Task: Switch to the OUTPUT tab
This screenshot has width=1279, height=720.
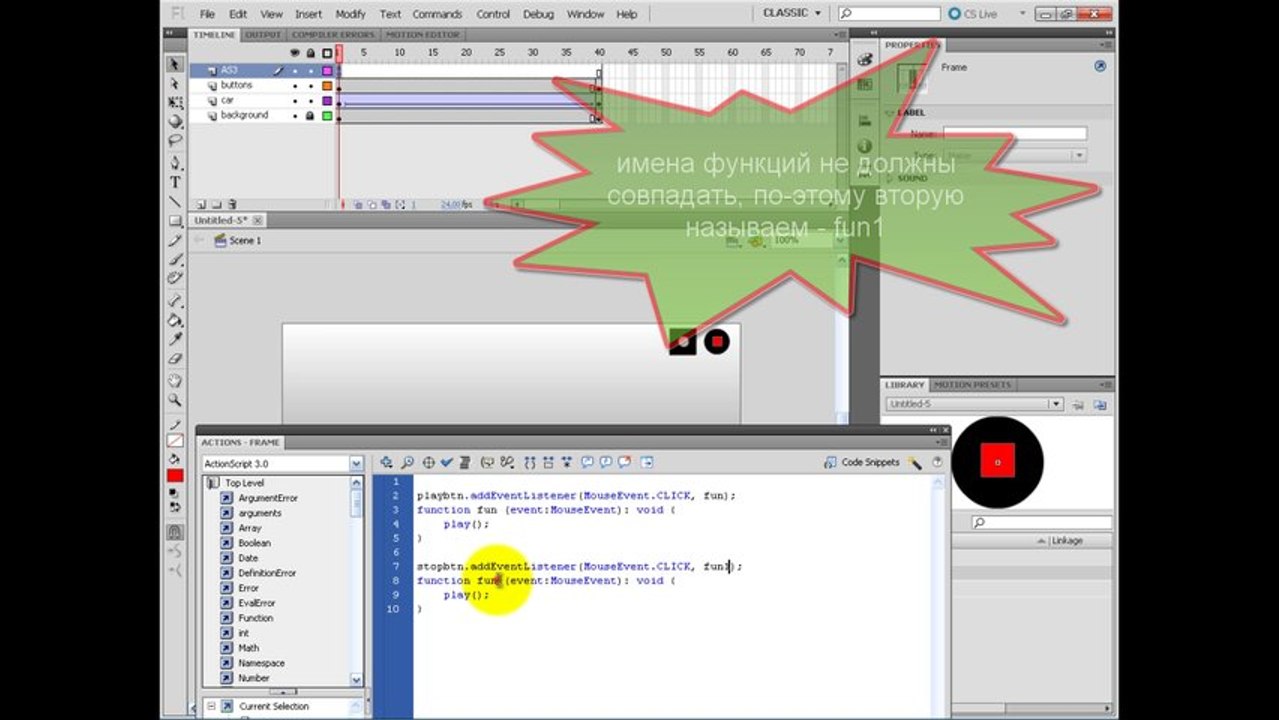Action: point(263,34)
